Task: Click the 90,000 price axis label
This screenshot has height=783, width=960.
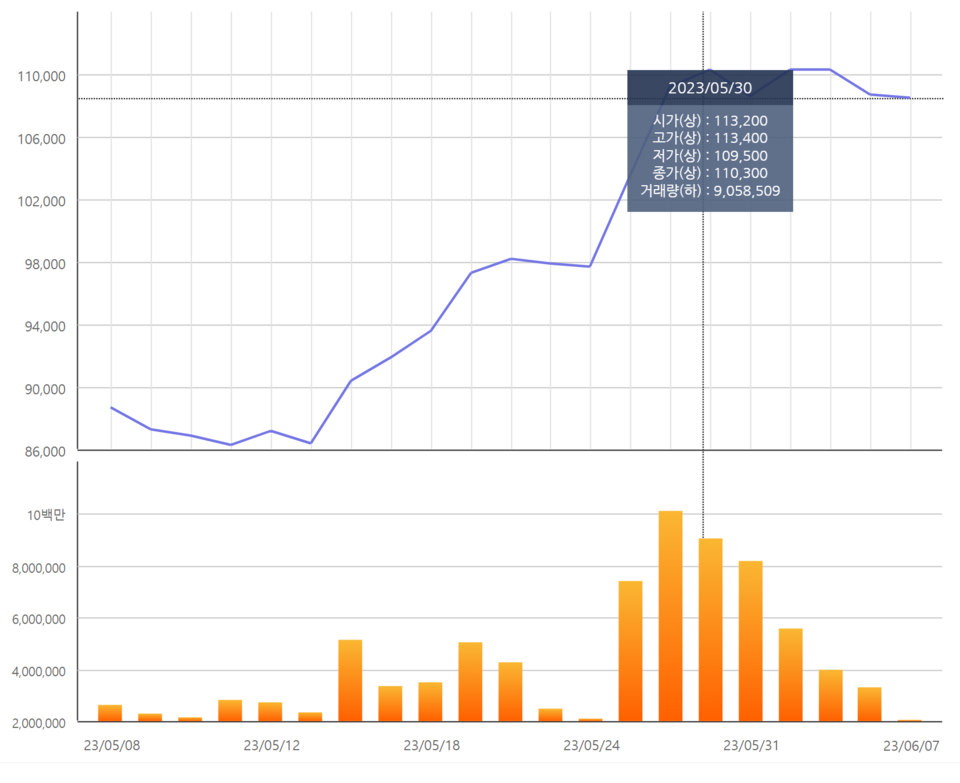Action: tap(45, 389)
